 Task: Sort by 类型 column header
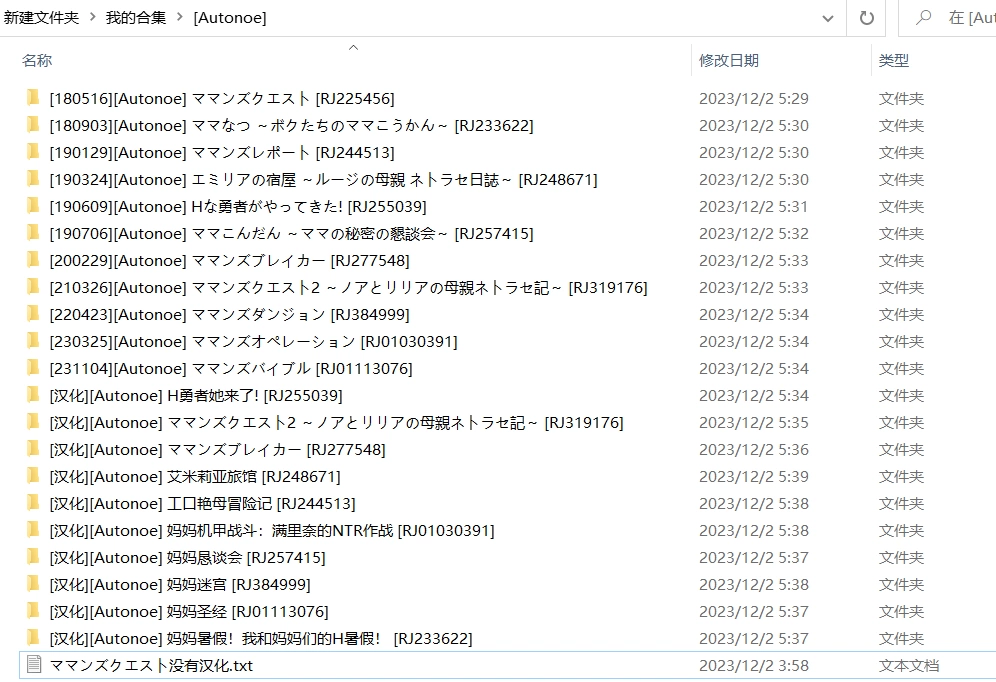coord(894,60)
